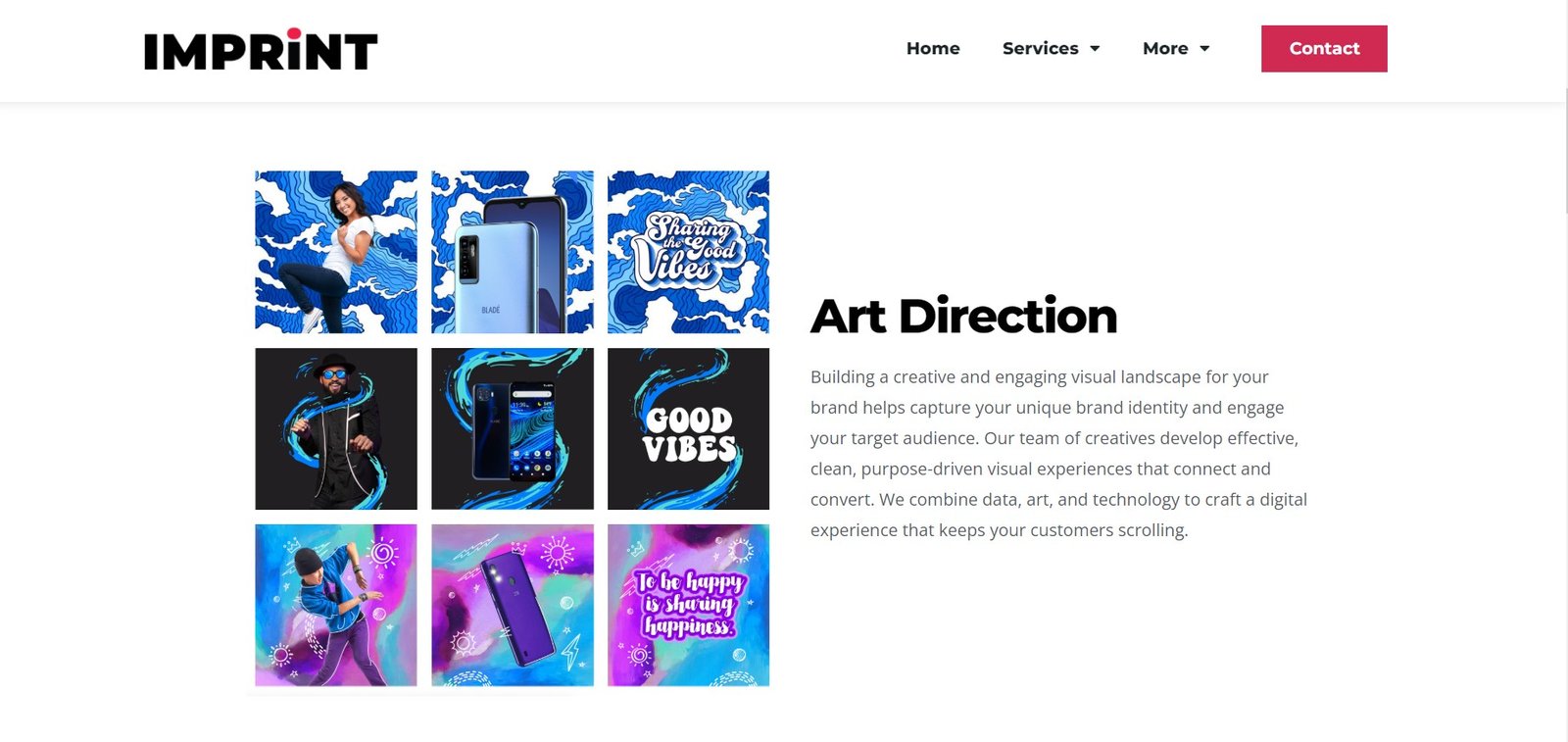Click the red Contact button
Screen dimensions: 1568x742
tap(1324, 48)
